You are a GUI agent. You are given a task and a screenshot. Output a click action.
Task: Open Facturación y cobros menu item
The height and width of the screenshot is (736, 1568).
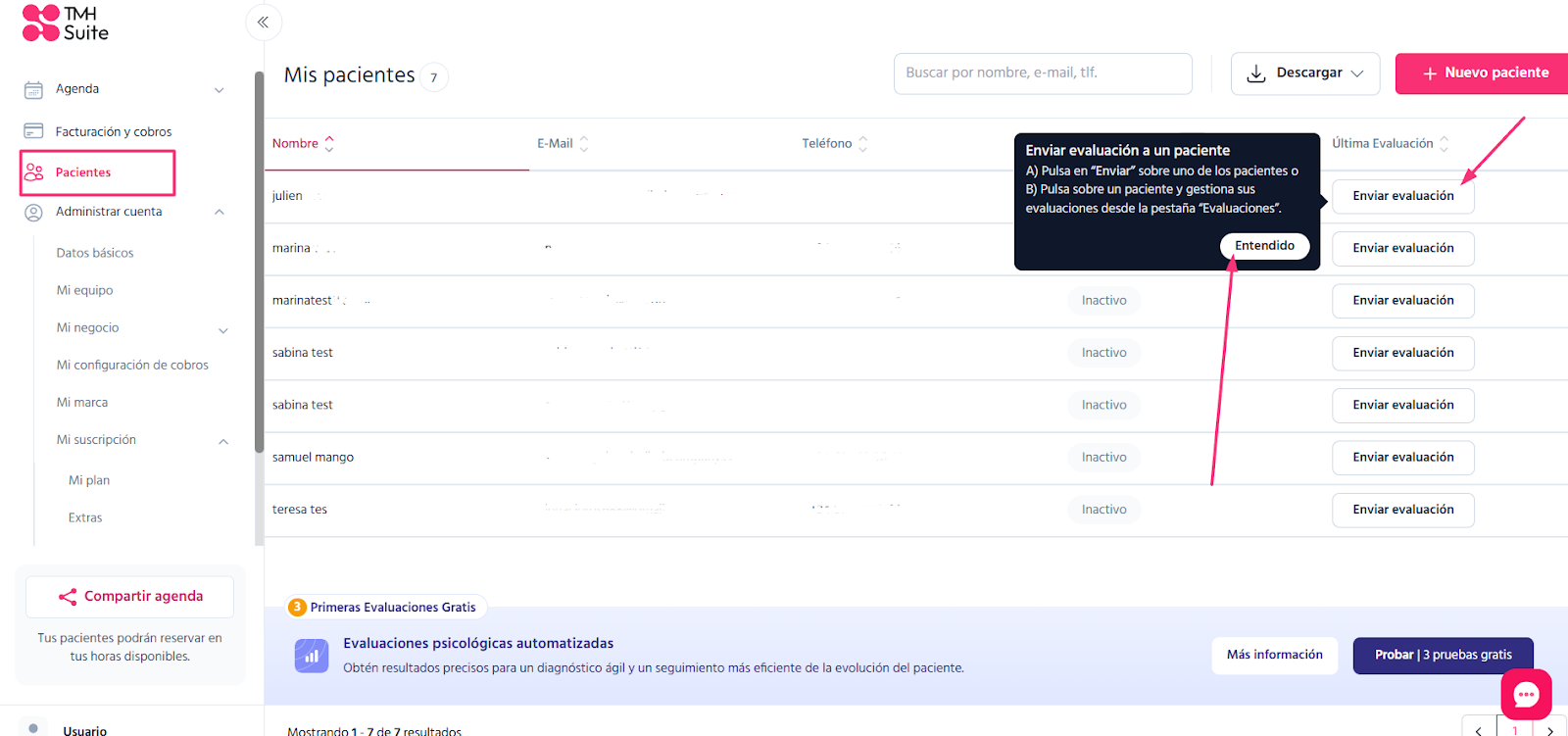(113, 131)
